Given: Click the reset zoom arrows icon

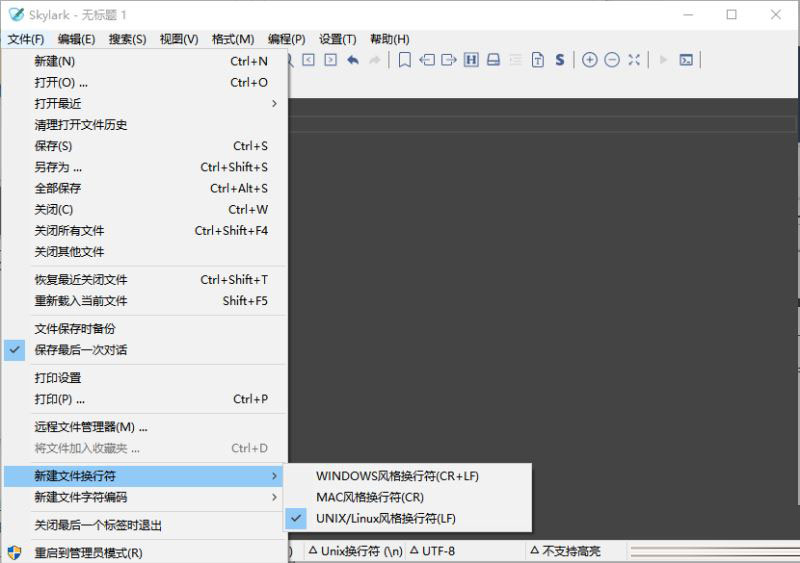Looking at the screenshot, I should pyautogui.click(x=634, y=60).
